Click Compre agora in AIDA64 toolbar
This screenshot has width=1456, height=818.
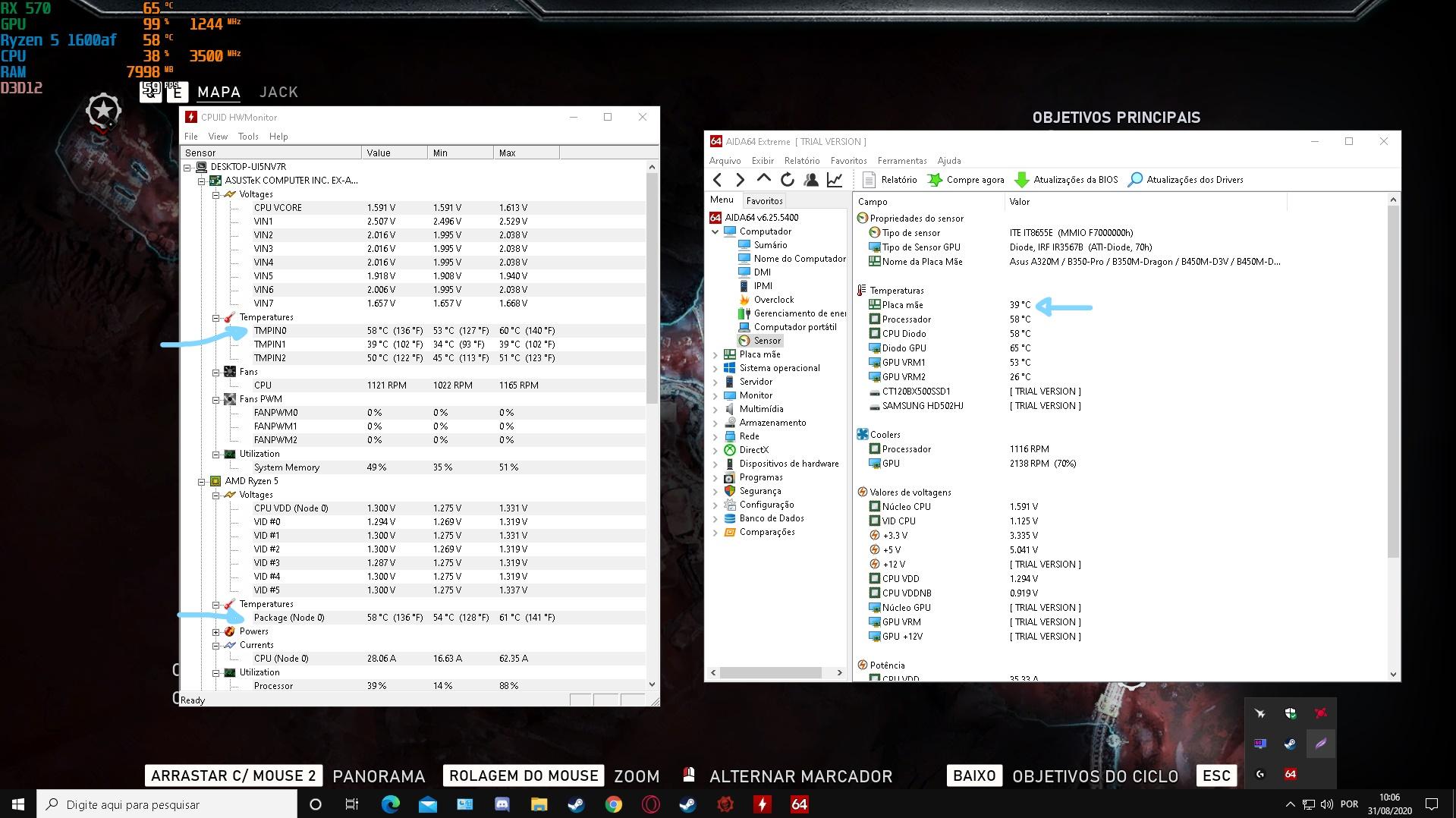pyautogui.click(x=966, y=180)
